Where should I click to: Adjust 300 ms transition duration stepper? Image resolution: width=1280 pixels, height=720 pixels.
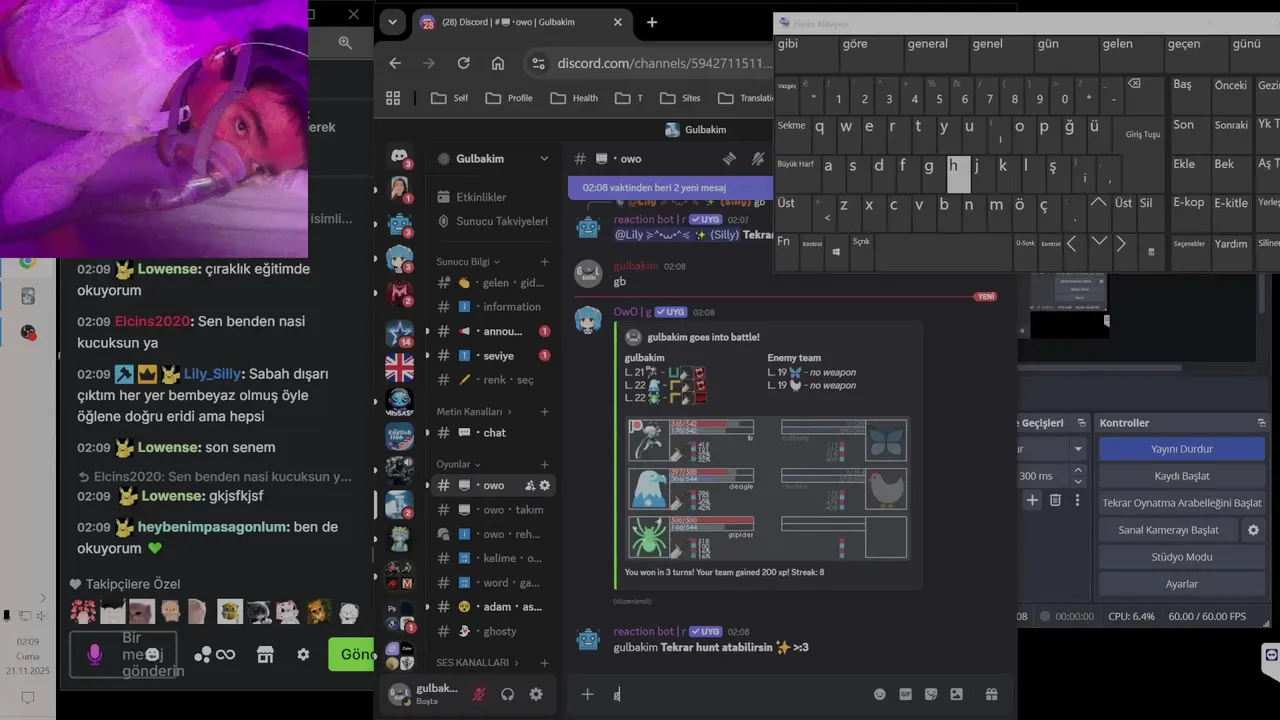(1079, 476)
